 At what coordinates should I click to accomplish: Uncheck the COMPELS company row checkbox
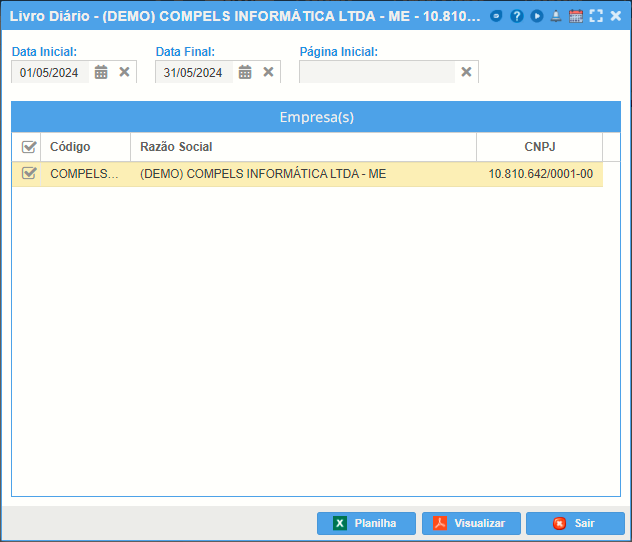pos(29,173)
